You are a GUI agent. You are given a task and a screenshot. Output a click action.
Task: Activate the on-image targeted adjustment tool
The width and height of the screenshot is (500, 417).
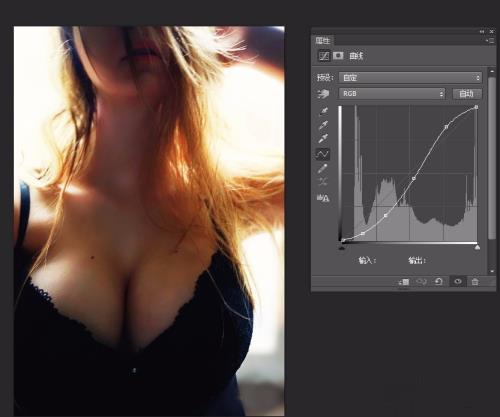(323, 94)
